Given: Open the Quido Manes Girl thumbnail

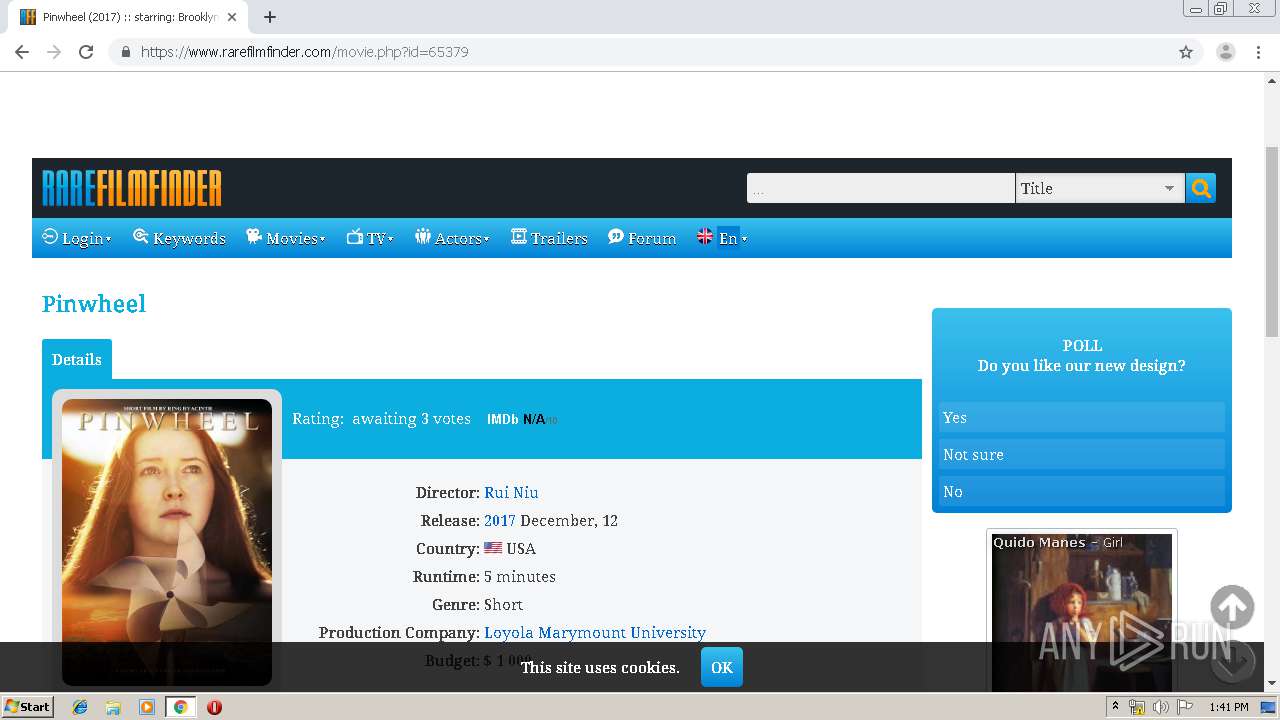Looking at the screenshot, I should pyautogui.click(x=1082, y=612).
